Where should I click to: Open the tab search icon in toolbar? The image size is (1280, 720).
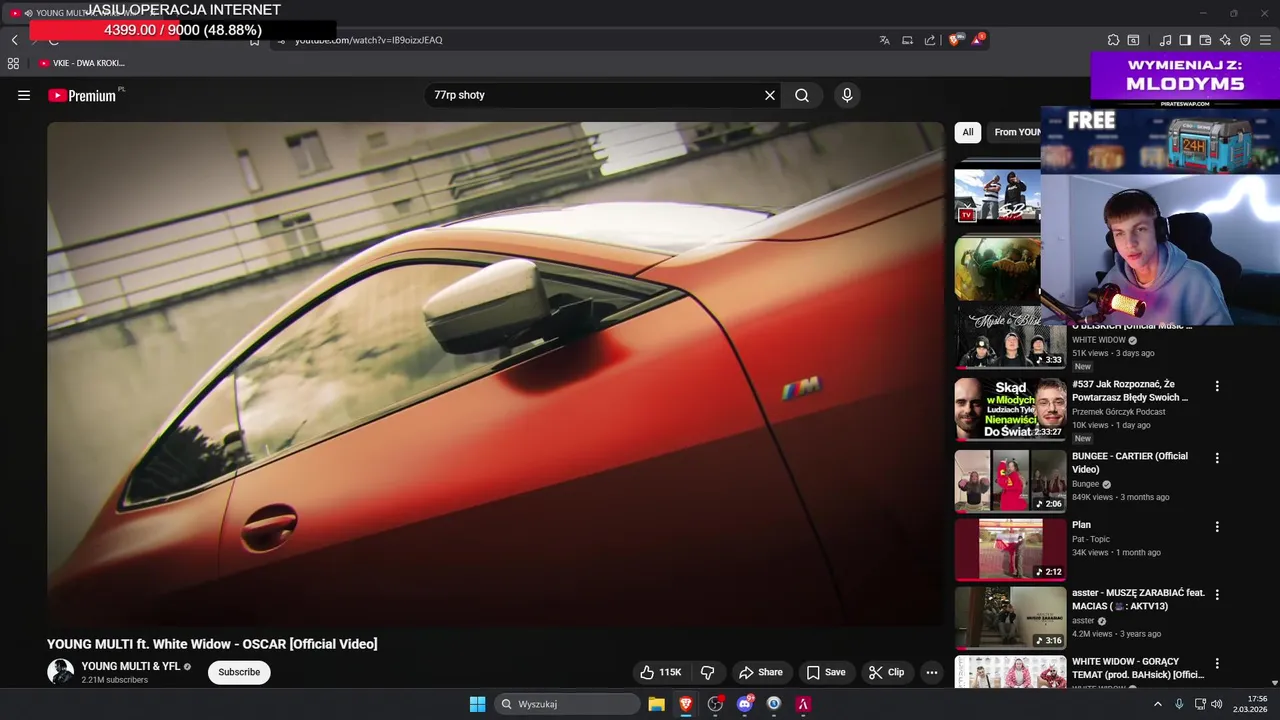pos(1133,40)
